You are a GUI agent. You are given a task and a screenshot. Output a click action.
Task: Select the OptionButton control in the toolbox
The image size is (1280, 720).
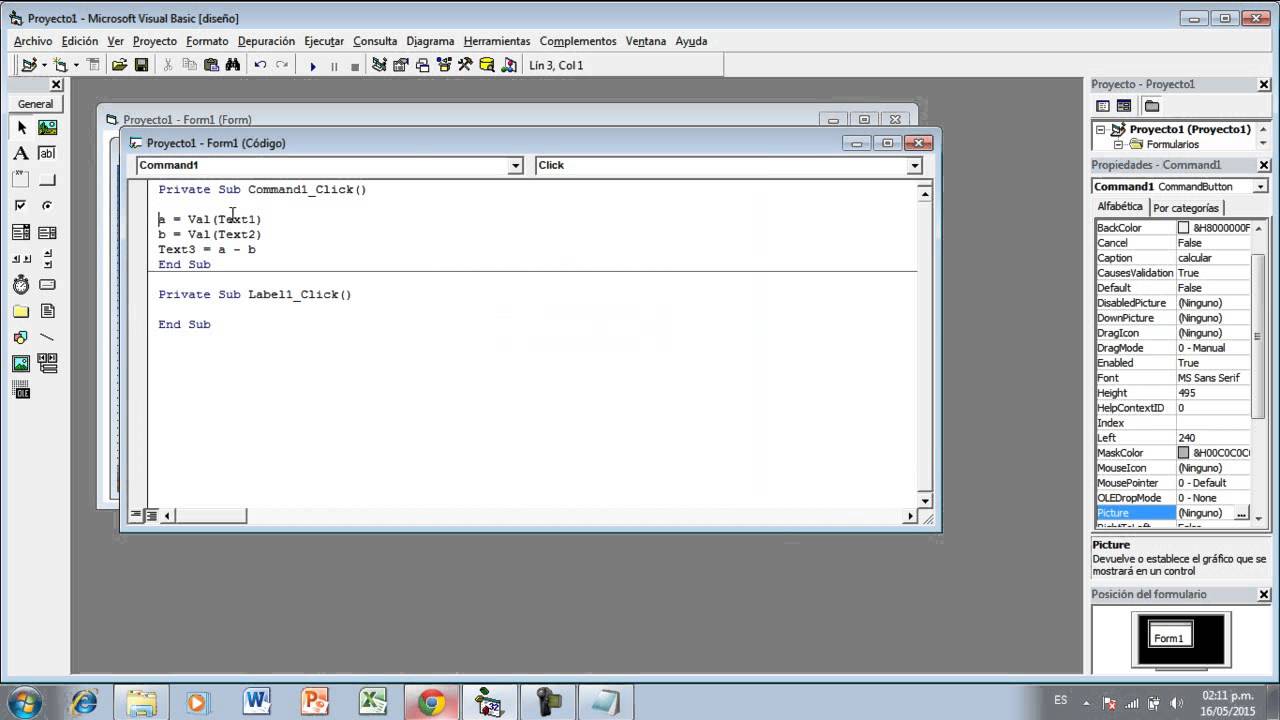tap(47, 206)
